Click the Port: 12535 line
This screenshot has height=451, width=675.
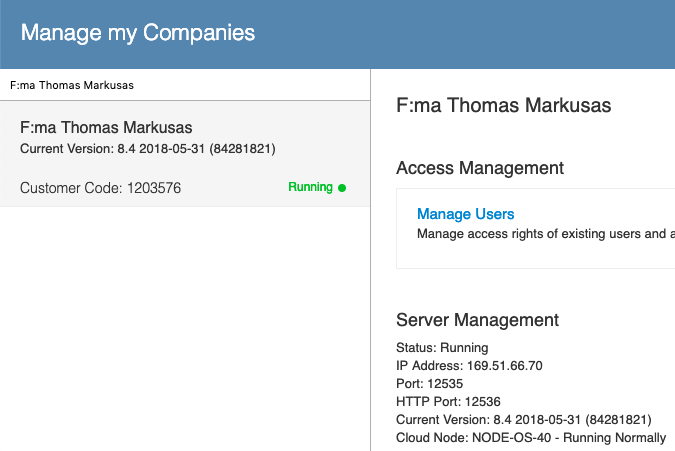tap(429, 384)
